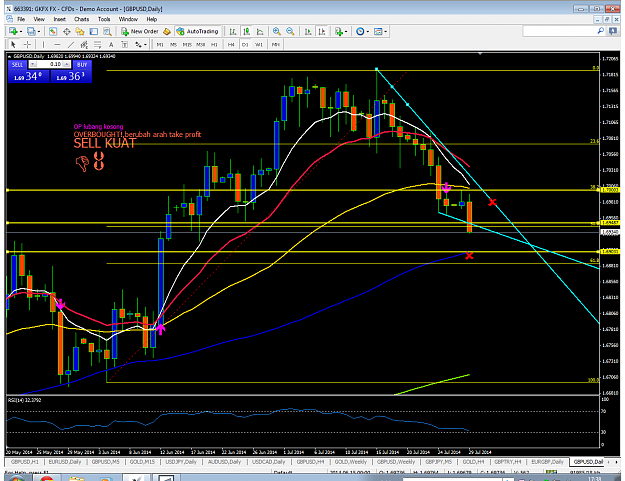This screenshot has width=625, height=481.
Task: Toggle chart auto scroll icon
Action: (x=308, y=31)
